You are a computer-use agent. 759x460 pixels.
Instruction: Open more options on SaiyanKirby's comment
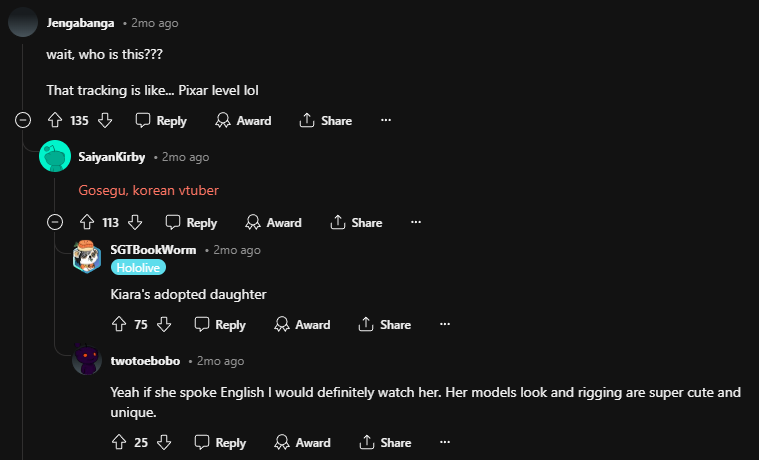click(416, 223)
